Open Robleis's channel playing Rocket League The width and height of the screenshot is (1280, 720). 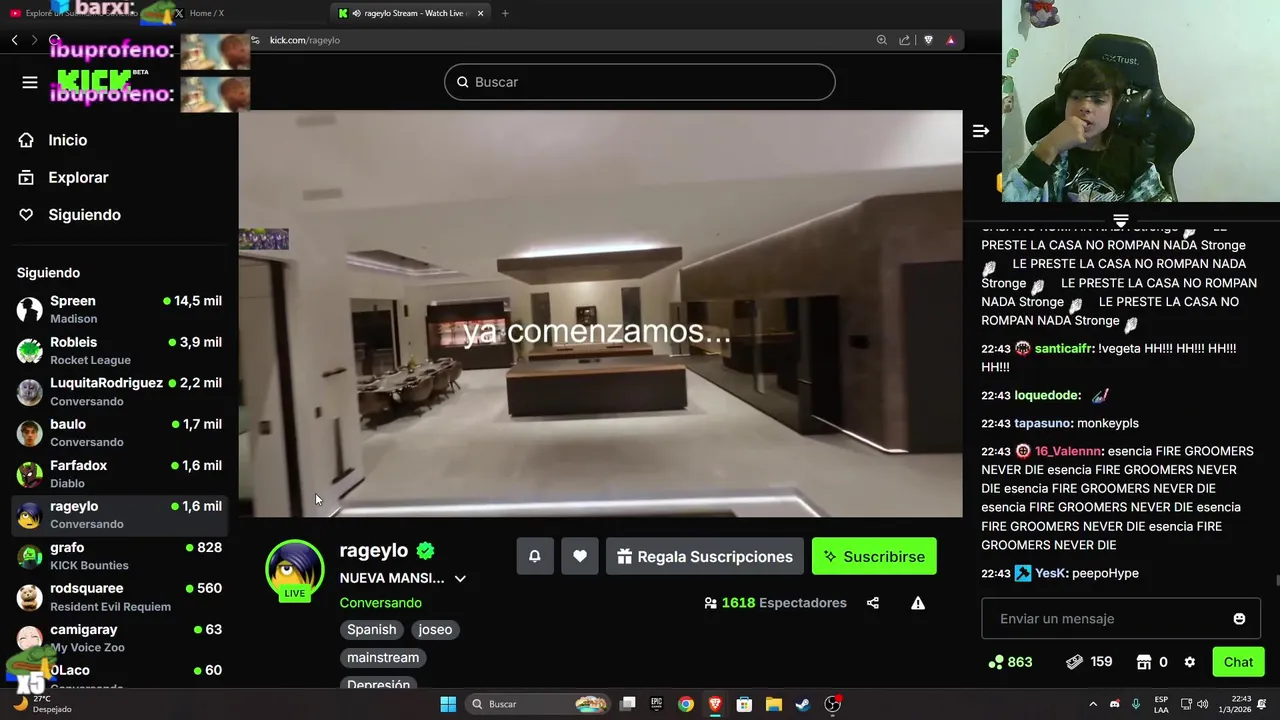[119, 350]
